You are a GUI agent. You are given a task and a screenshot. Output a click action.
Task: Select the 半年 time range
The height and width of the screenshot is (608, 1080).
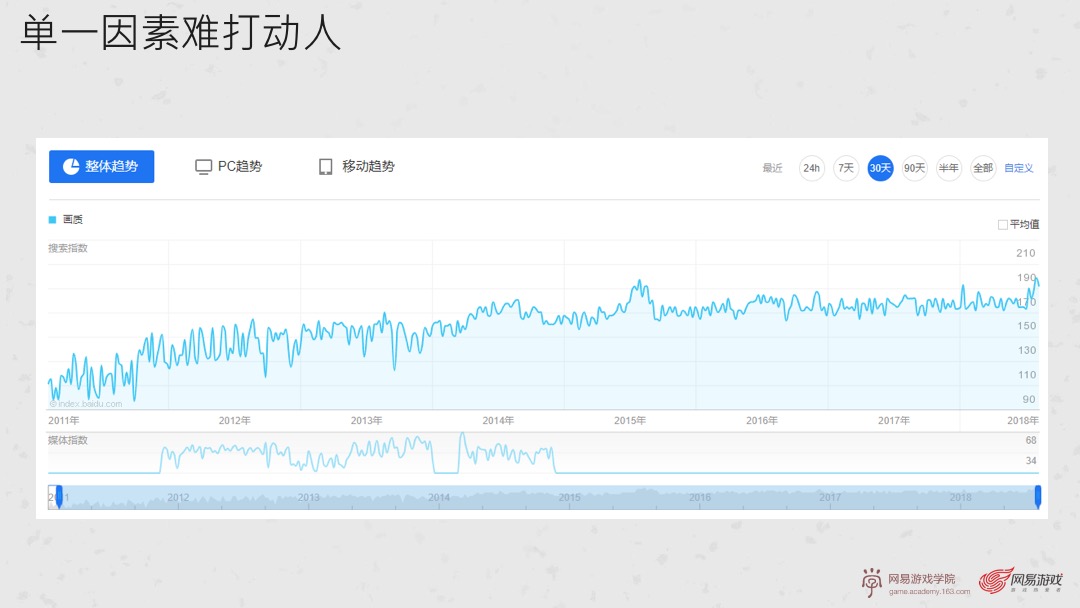point(948,168)
